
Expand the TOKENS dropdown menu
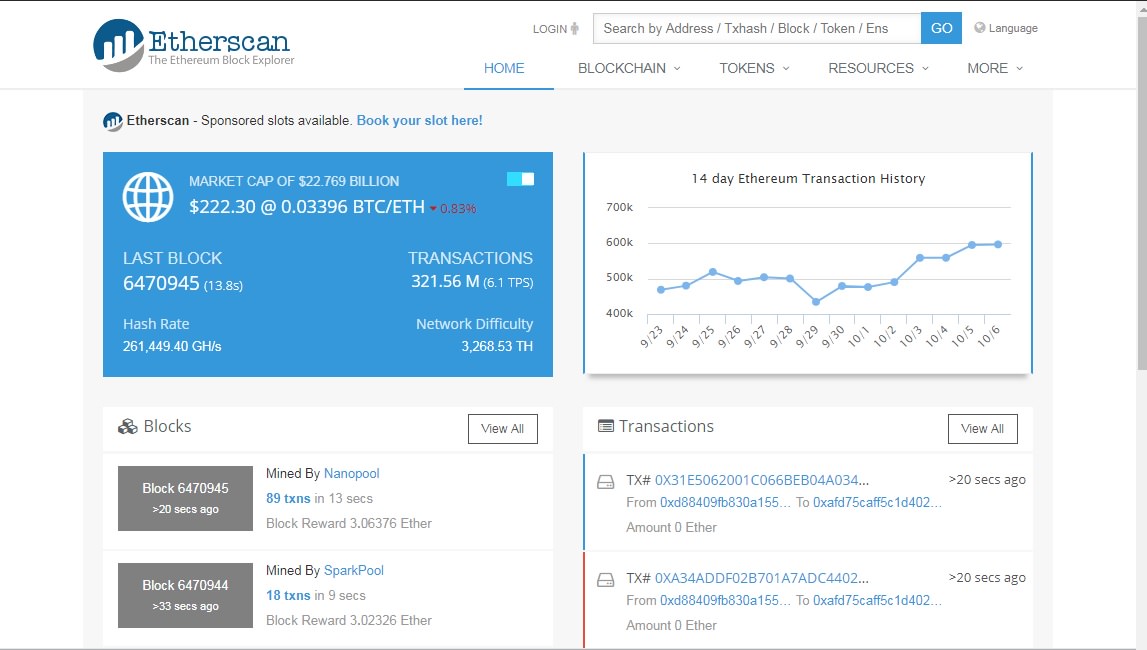(754, 68)
